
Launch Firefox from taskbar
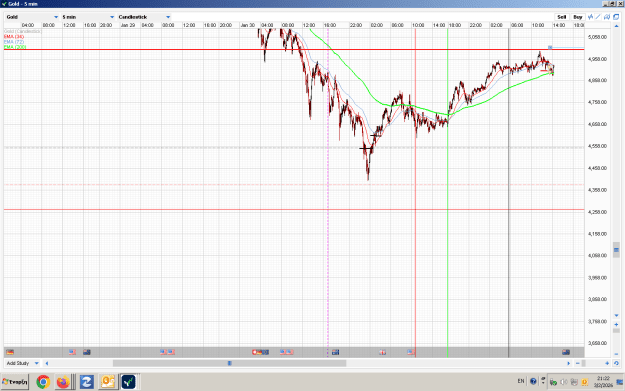coord(63,382)
